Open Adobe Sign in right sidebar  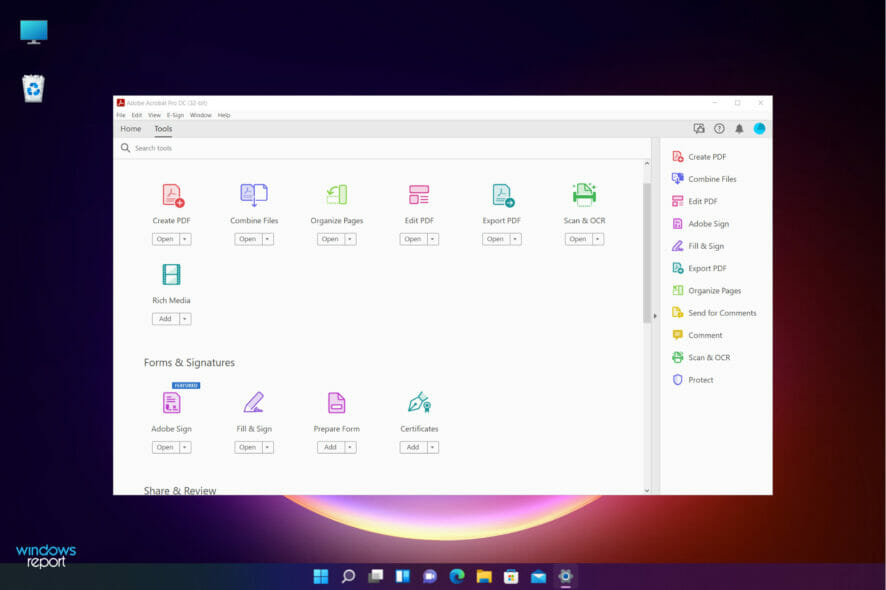pos(701,224)
